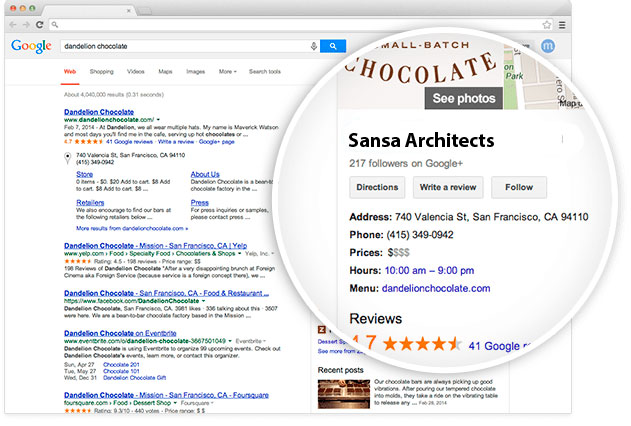Open the Dandelion Chocolate top result
The width and height of the screenshot is (631, 426).
tap(99, 112)
